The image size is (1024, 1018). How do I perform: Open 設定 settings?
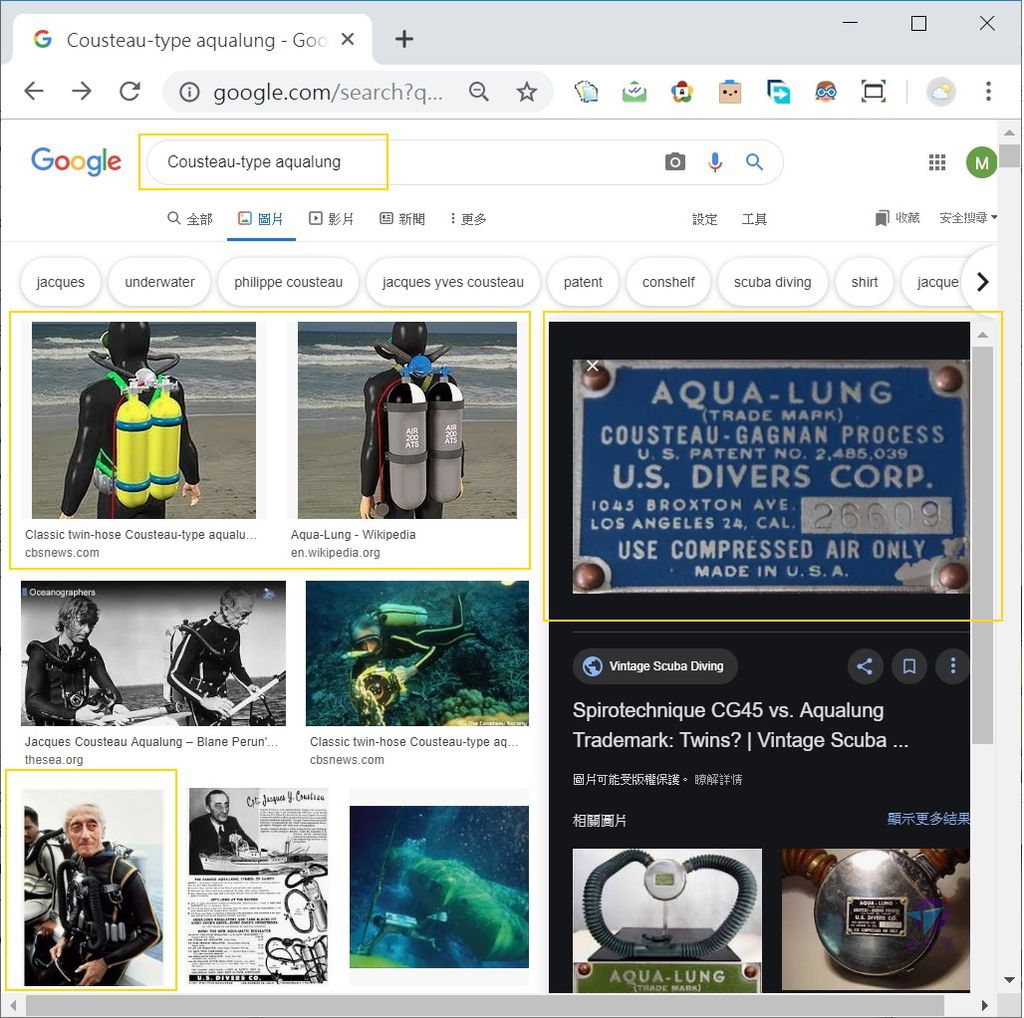[x=705, y=219]
